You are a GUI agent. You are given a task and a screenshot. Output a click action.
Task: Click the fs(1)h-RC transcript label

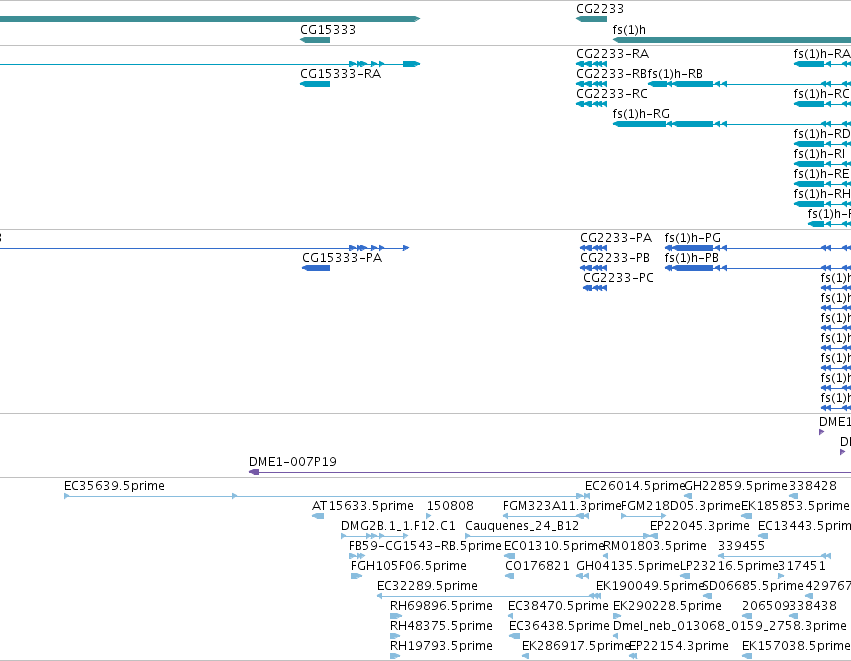point(821,94)
